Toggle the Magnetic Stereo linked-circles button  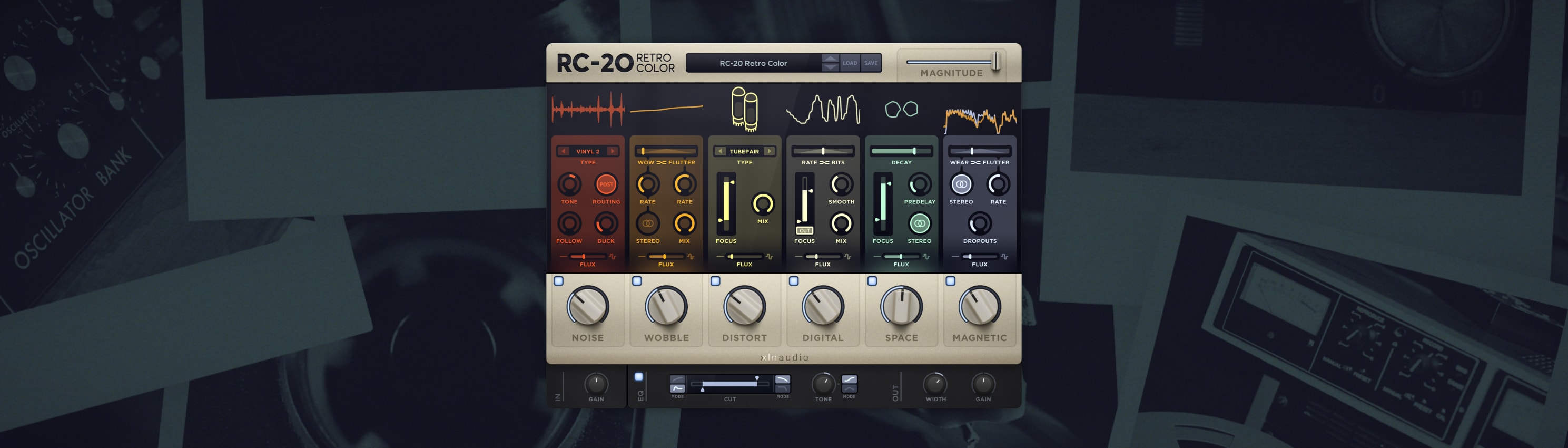961,184
